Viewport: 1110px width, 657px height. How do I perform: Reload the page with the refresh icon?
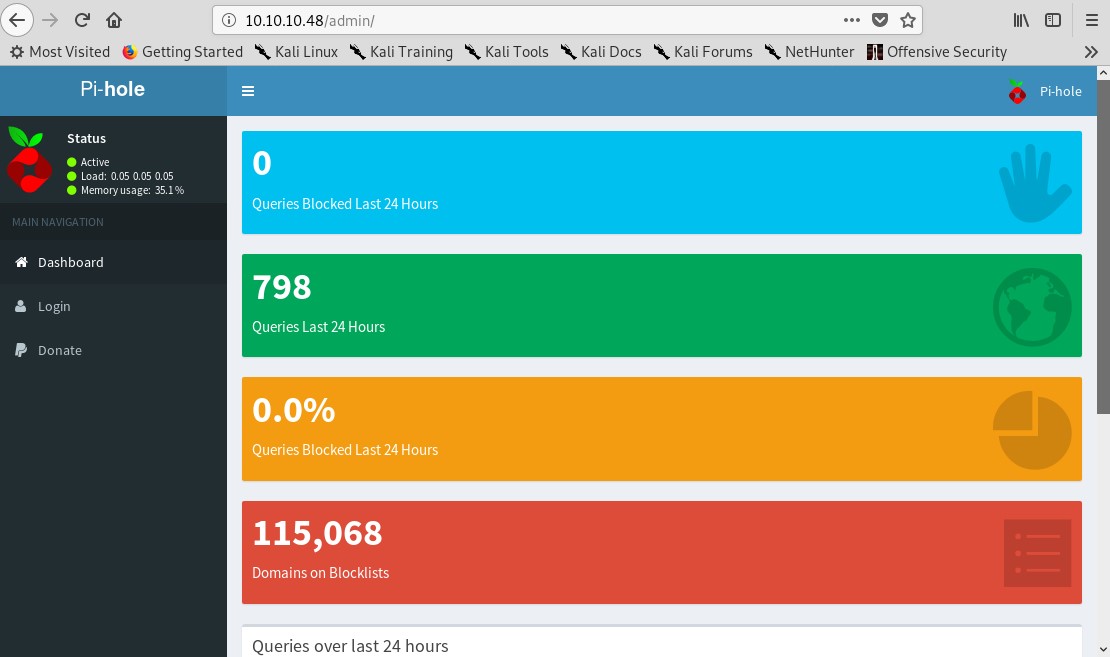click(82, 20)
